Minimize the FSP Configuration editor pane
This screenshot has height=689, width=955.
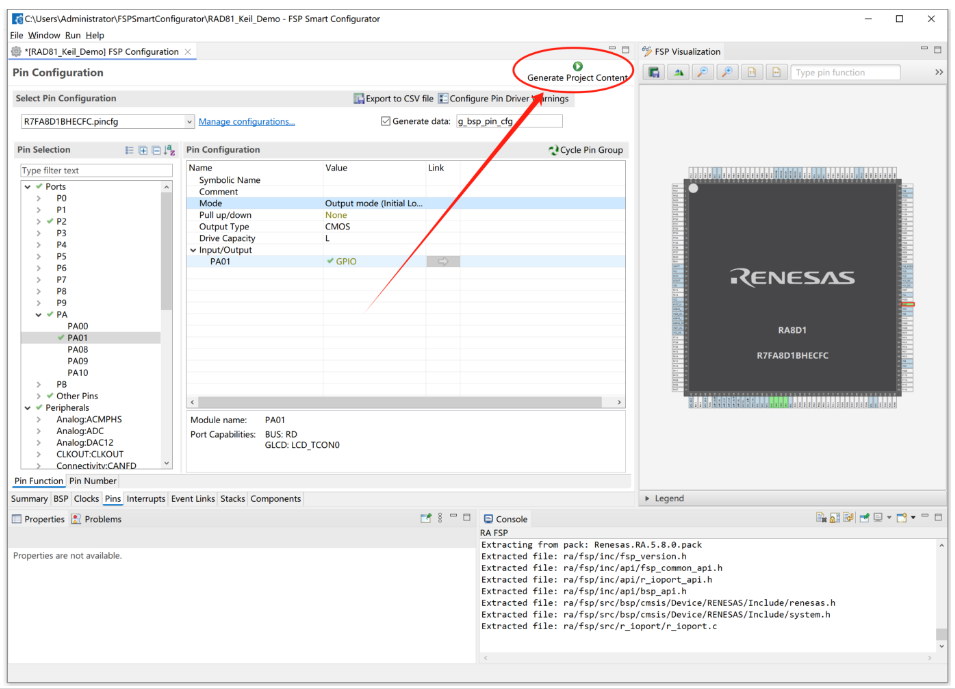tap(612, 49)
